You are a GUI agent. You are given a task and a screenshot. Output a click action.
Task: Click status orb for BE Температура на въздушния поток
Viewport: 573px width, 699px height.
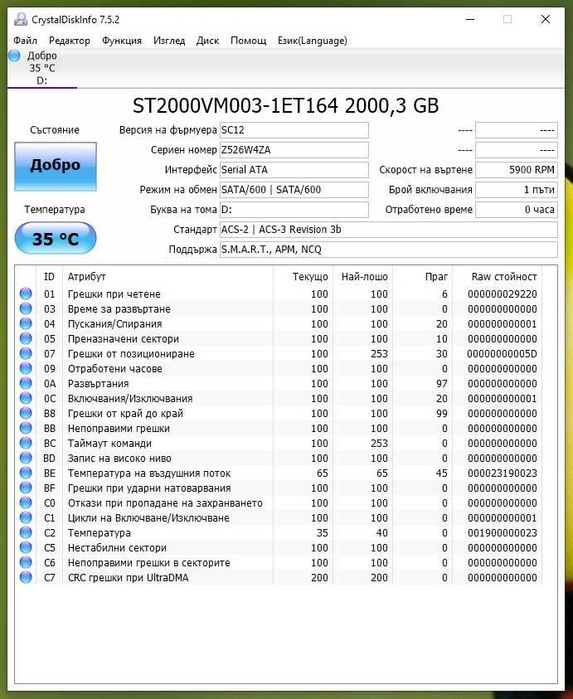(26, 473)
